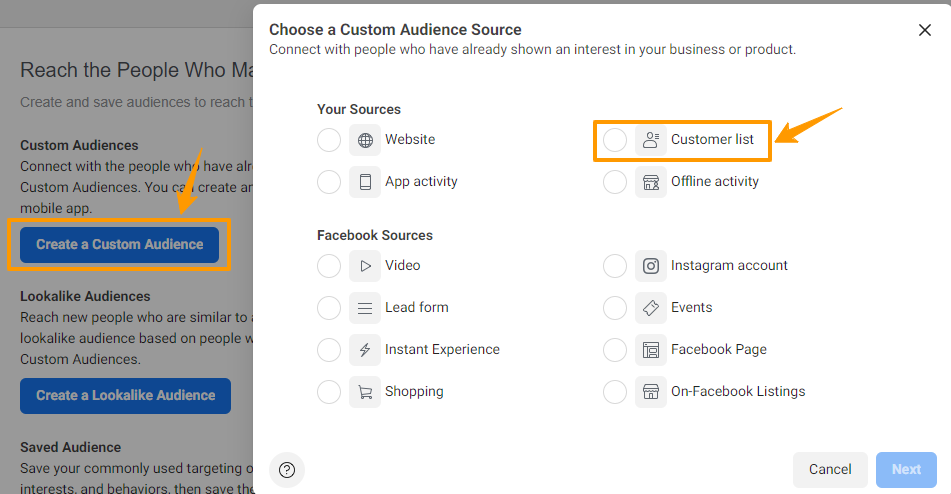Click the Instagram account icon

651,266
